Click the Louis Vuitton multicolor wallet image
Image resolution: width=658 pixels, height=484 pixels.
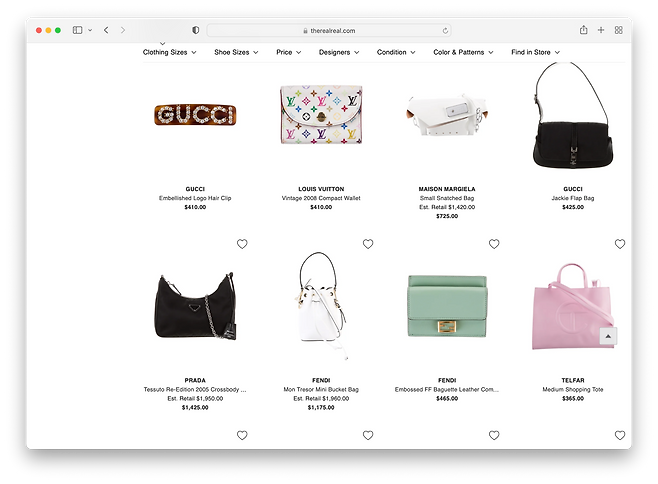pos(321,115)
